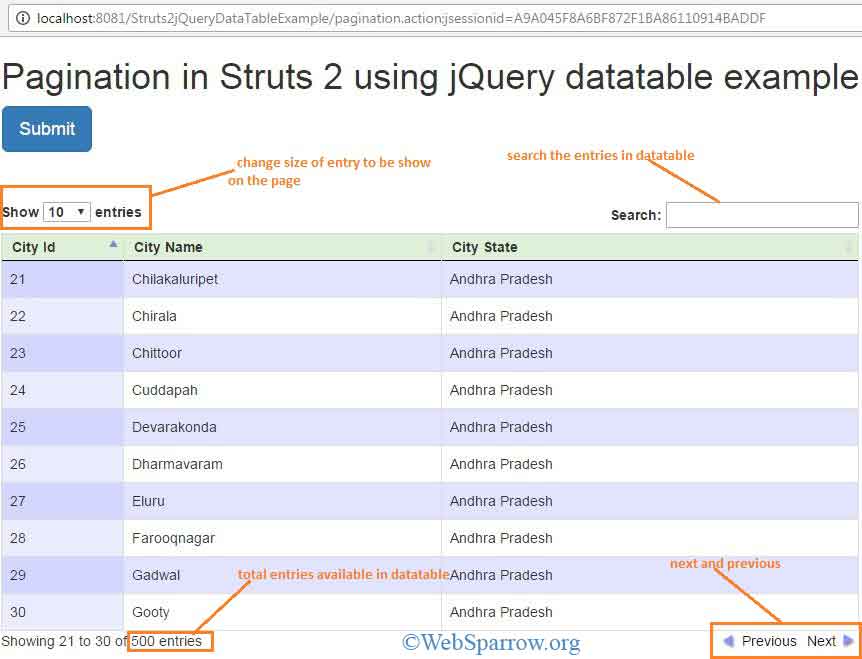Expand the page size selector showing 10
862x659 pixels.
click(65, 211)
